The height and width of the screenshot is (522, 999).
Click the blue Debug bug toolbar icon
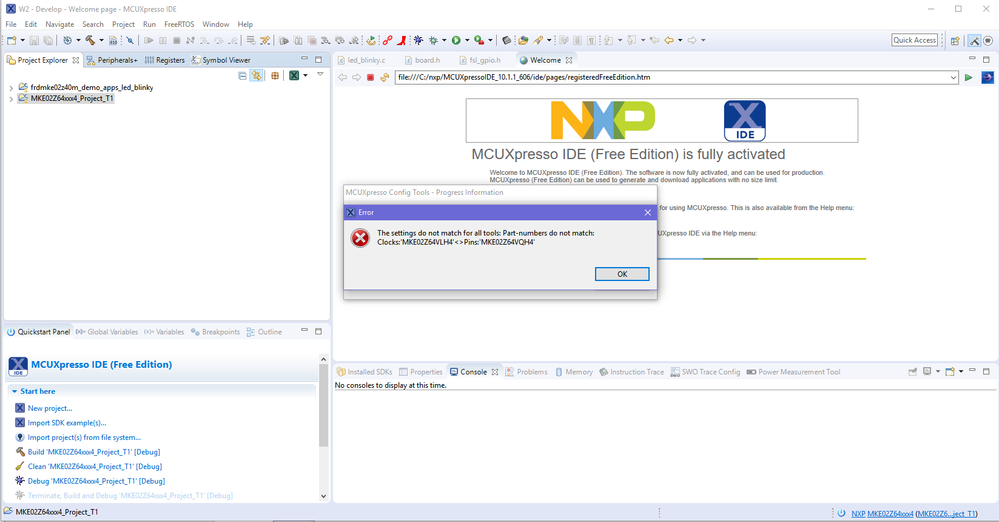(418, 40)
